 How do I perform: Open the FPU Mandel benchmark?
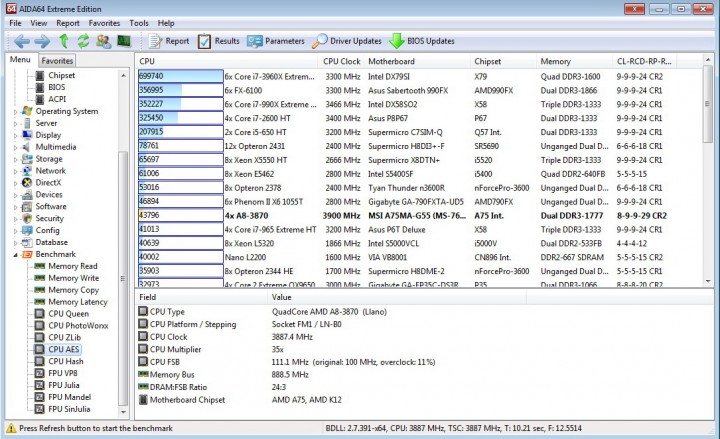pos(69,397)
